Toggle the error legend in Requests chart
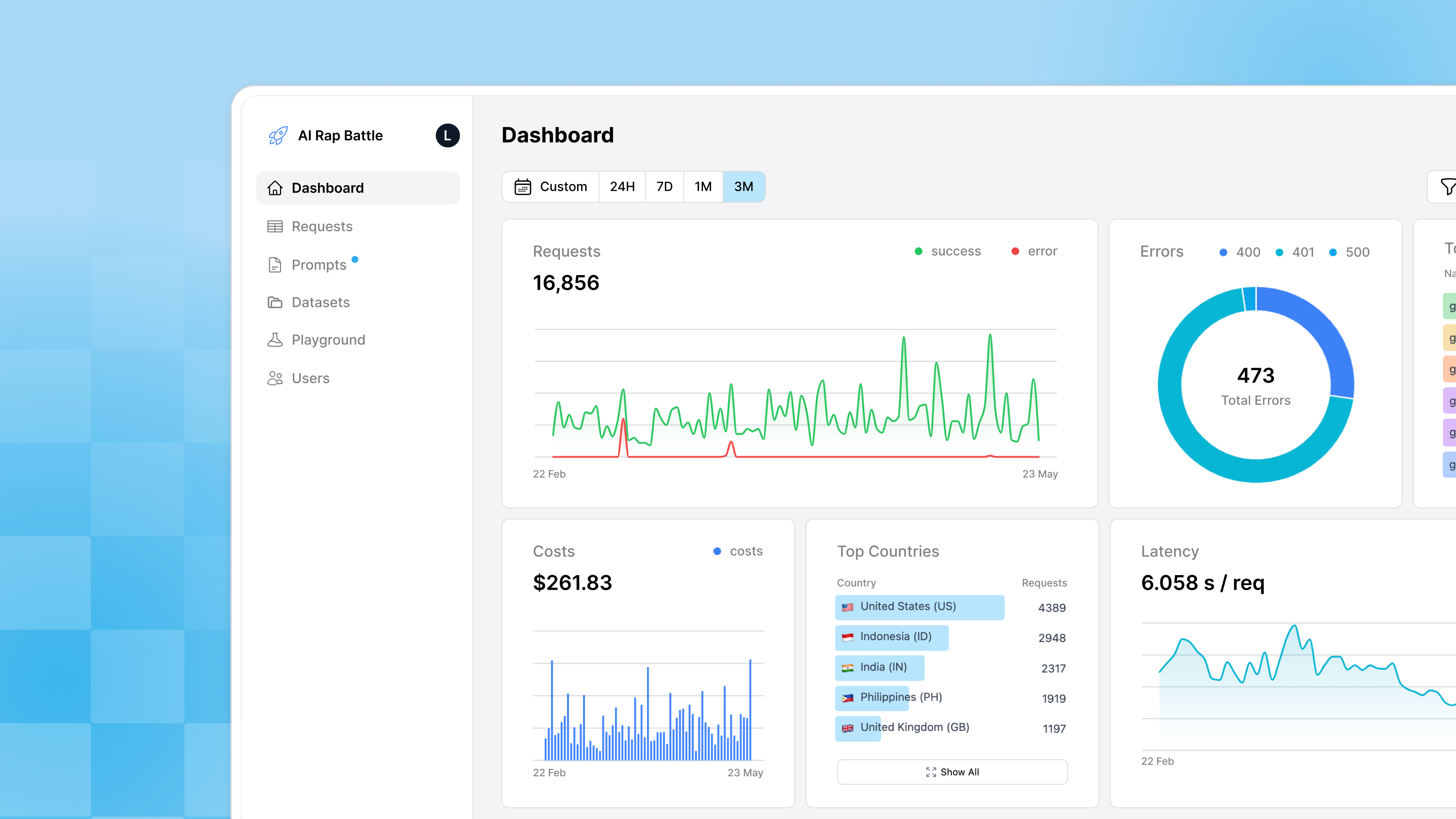Viewport: 1456px width, 819px height. pos(1034,251)
